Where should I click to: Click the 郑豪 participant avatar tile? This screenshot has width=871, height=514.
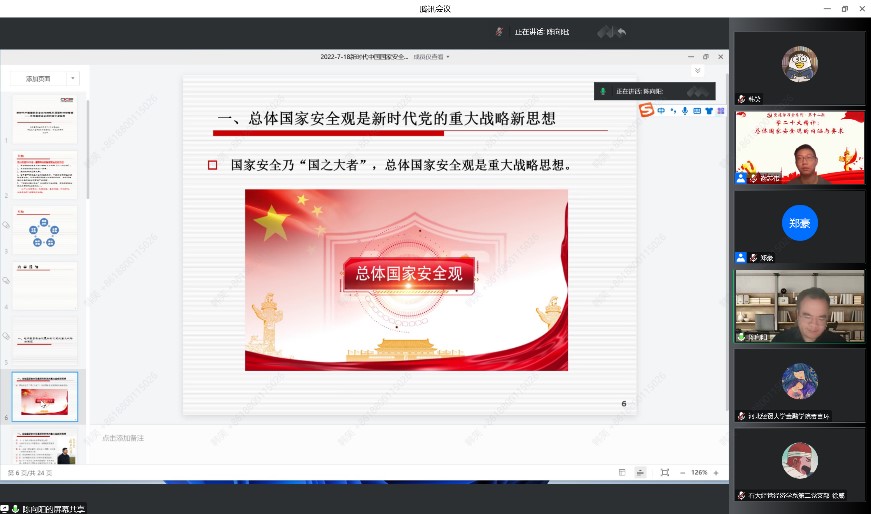coord(799,222)
